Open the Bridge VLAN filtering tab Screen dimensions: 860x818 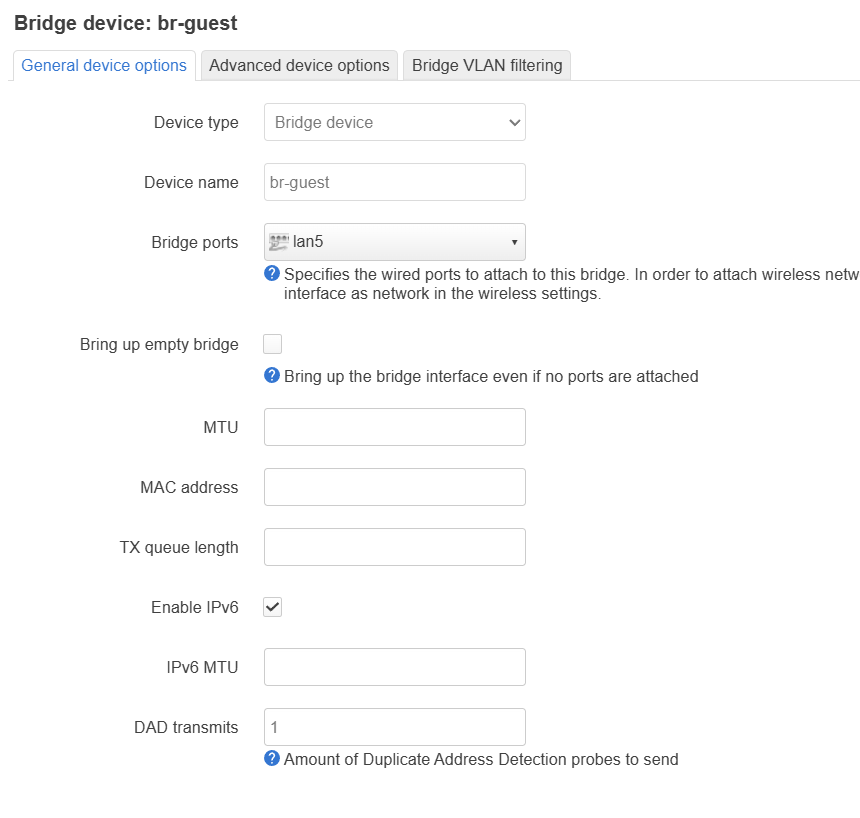(x=487, y=66)
